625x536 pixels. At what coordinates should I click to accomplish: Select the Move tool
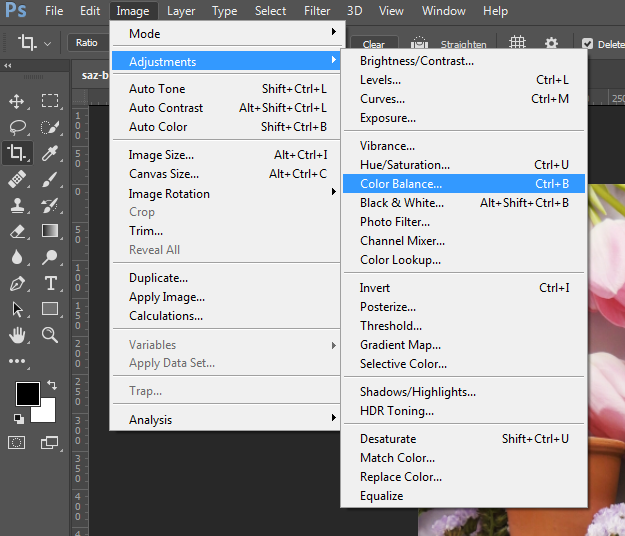pyautogui.click(x=17, y=101)
